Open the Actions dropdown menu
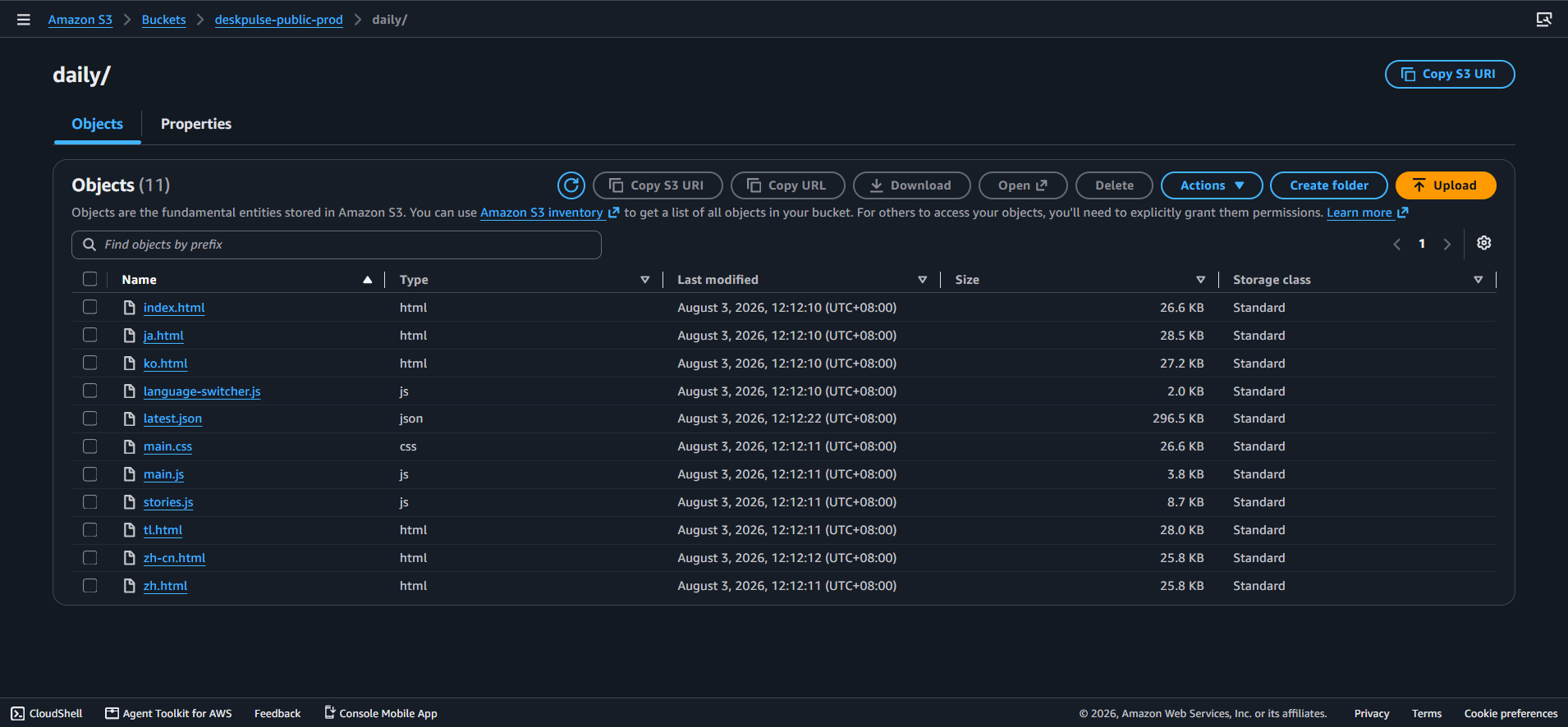Viewport: 1568px width, 727px height. click(x=1212, y=185)
